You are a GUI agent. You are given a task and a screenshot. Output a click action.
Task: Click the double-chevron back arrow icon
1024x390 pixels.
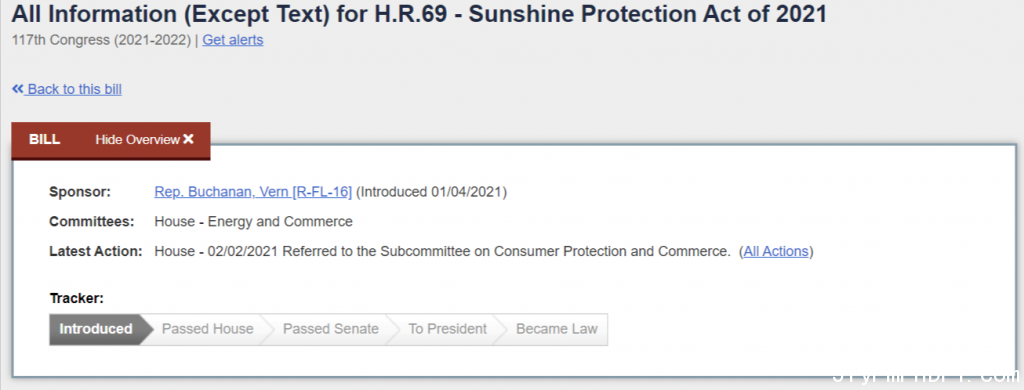coord(18,89)
